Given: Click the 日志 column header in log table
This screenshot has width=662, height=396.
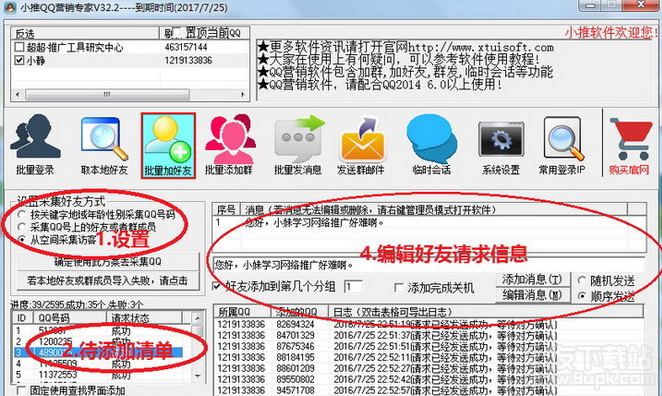Looking at the screenshot, I should coord(486,312).
